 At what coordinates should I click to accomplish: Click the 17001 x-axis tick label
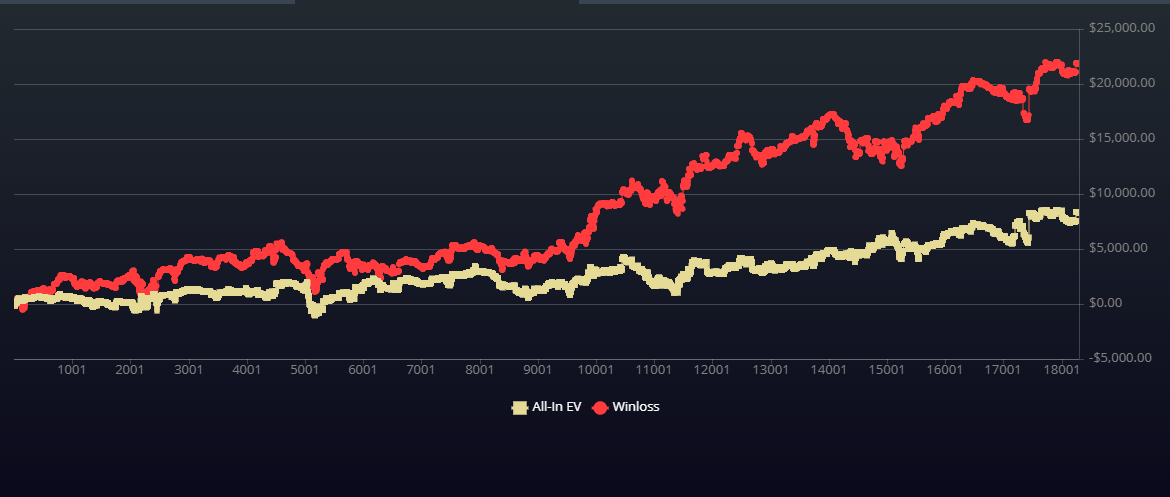coord(1004,369)
